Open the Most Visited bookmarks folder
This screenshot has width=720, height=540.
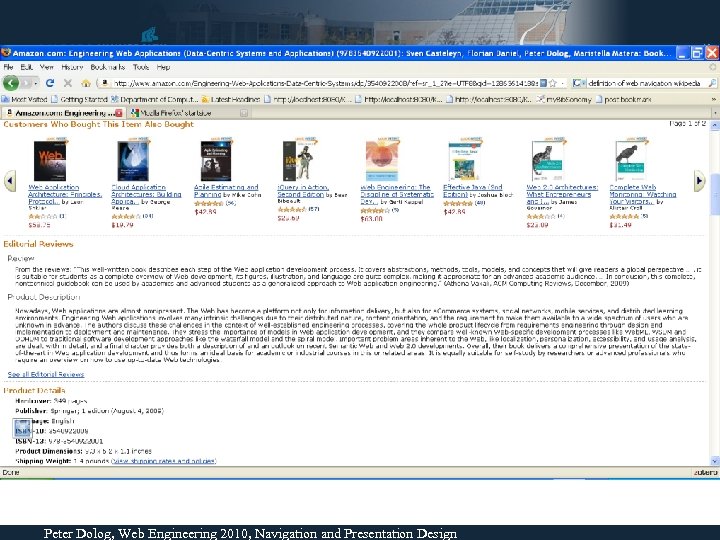[x=25, y=99]
